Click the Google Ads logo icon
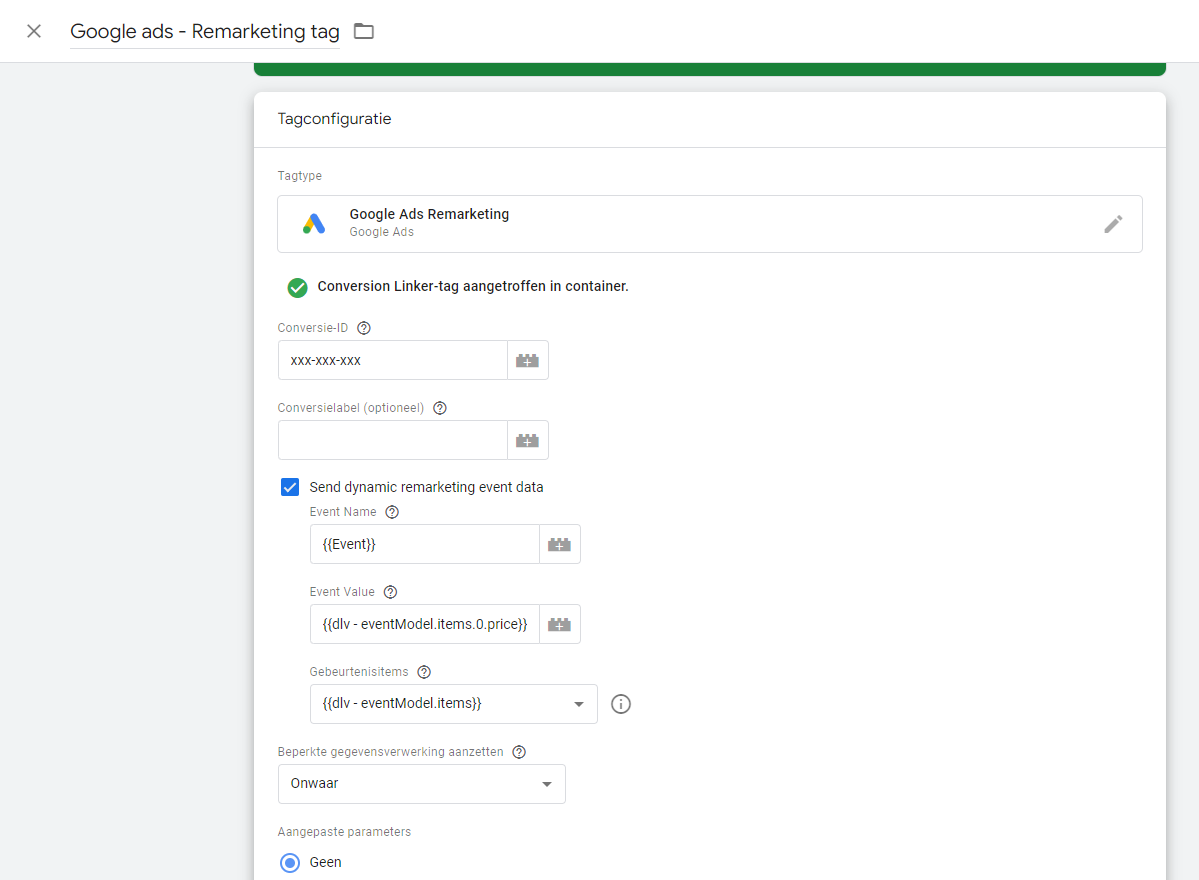Screen dimensions: 1199x880 click(314, 223)
